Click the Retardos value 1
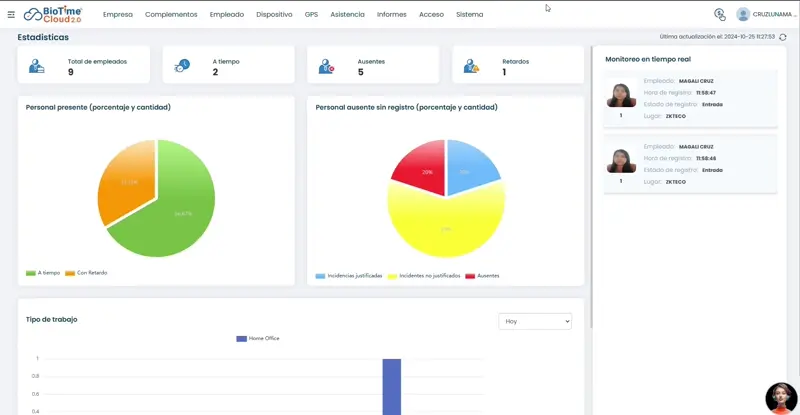800x415 pixels. 504,72
